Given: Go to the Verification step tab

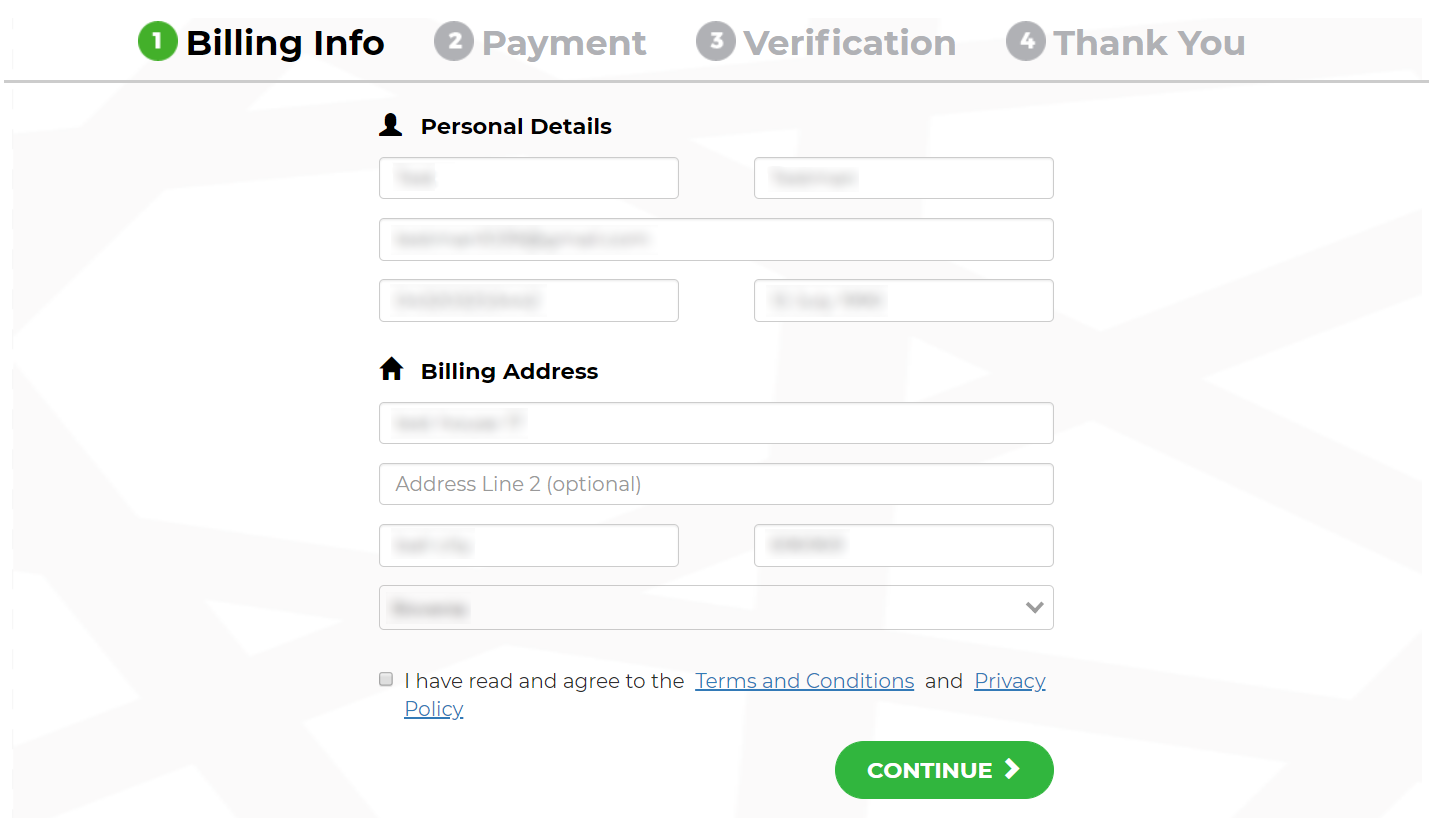Looking at the screenshot, I should 827,42.
